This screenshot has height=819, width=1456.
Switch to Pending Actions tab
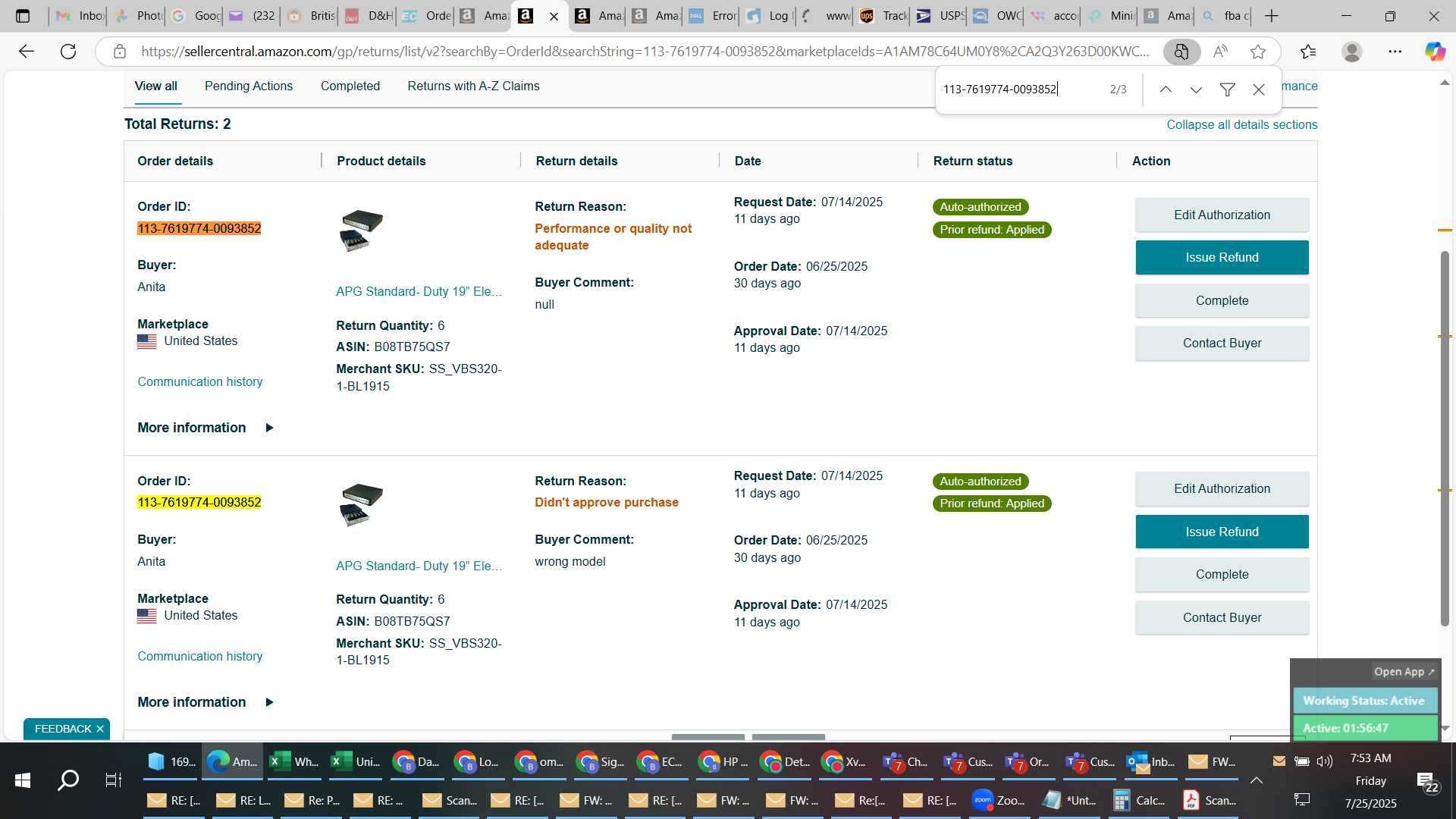click(249, 86)
